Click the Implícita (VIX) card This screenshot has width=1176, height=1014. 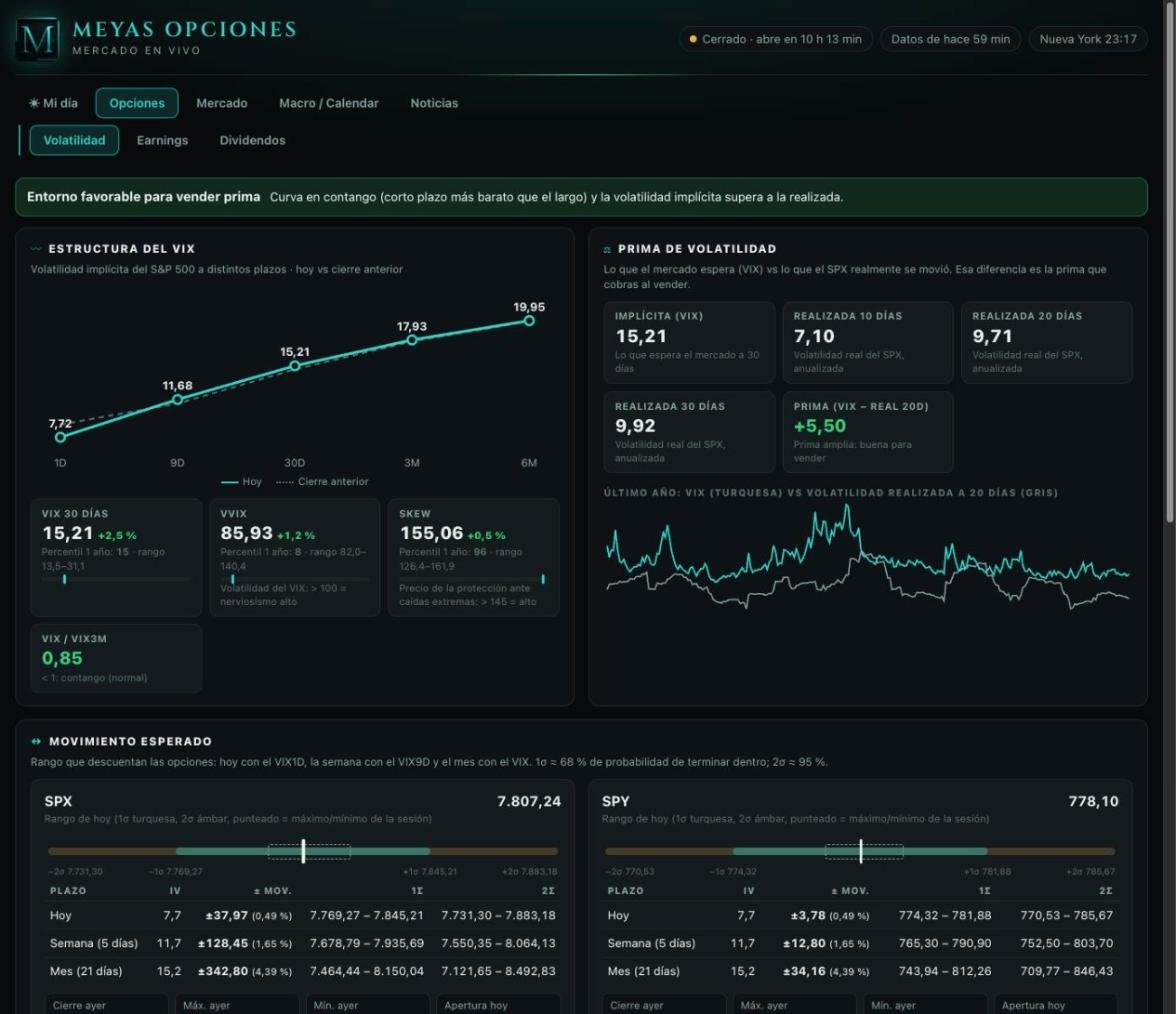coord(689,343)
